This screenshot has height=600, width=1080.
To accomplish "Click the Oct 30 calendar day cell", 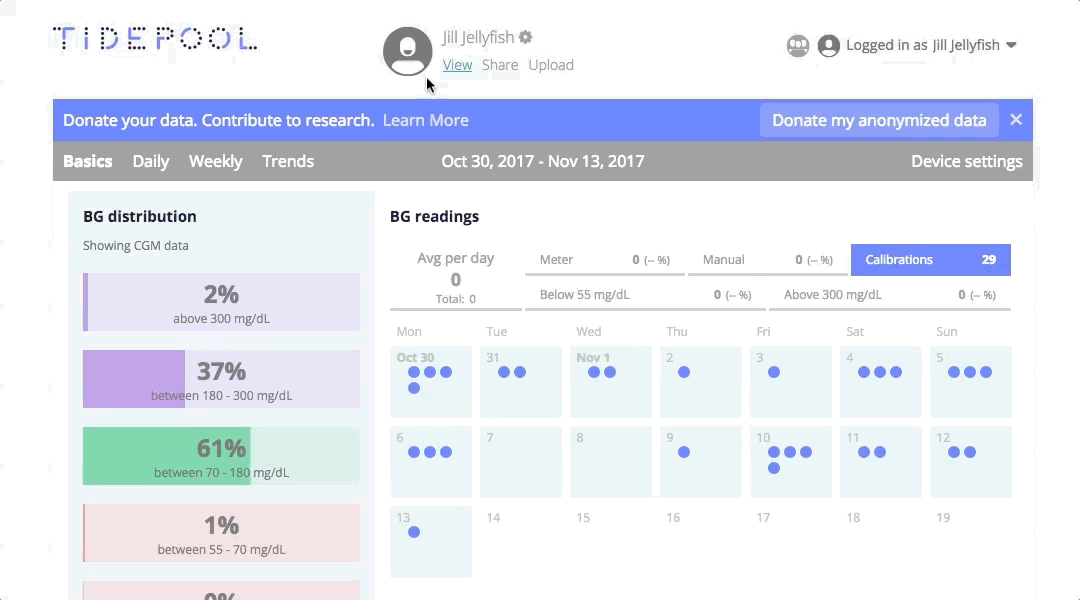I will pos(431,382).
